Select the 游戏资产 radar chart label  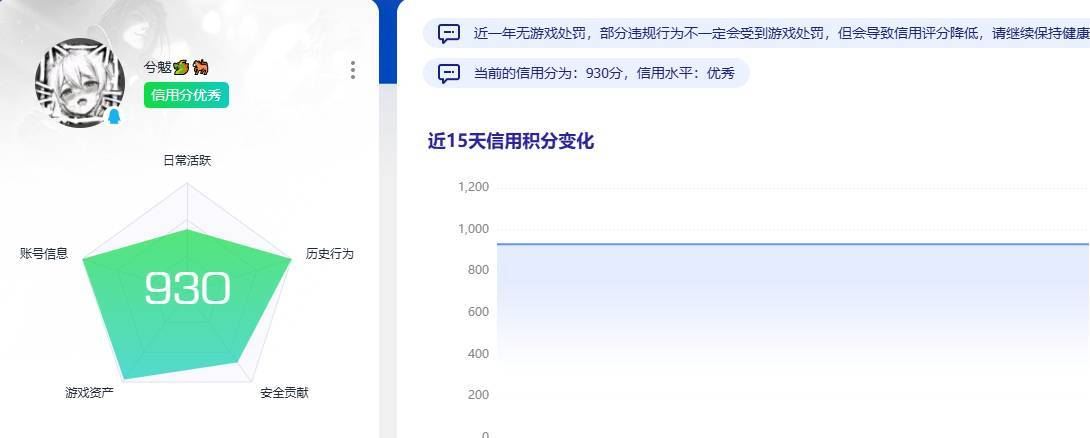pos(89,393)
